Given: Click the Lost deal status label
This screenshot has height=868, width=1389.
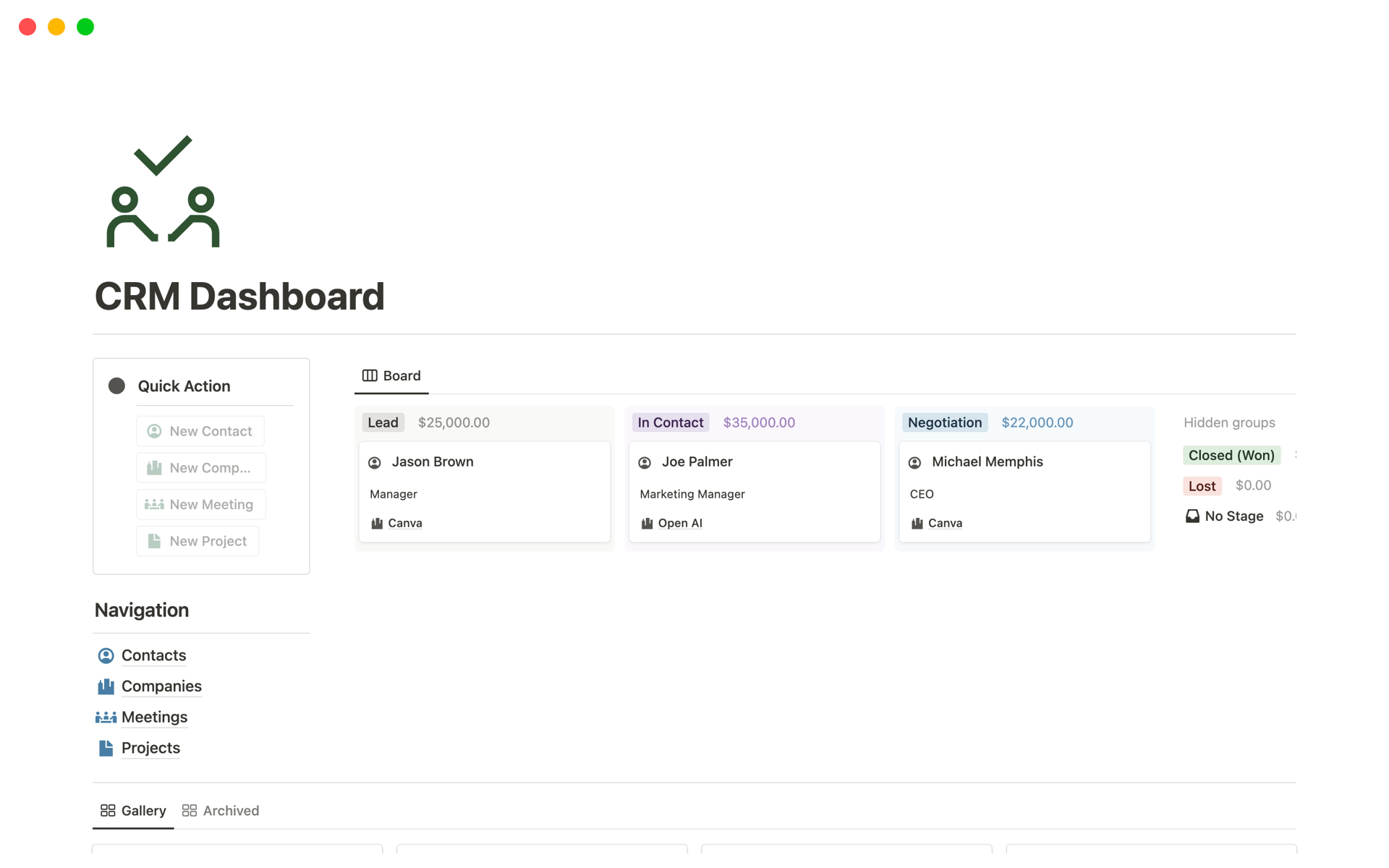Looking at the screenshot, I should [1200, 485].
